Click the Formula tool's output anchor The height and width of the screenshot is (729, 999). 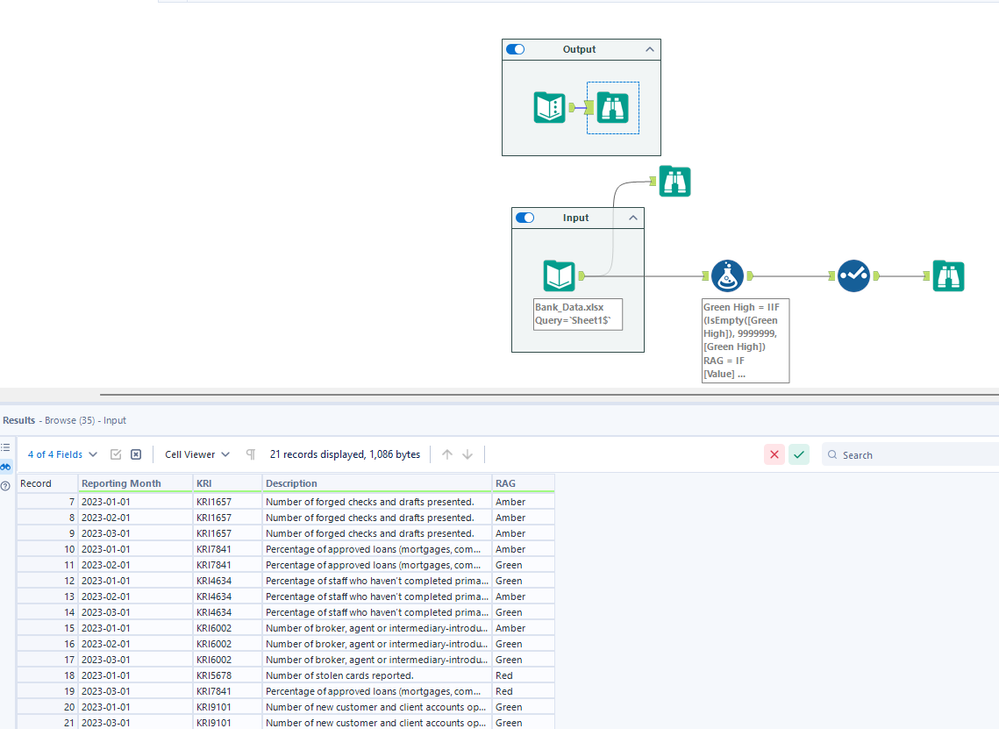(x=750, y=276)
